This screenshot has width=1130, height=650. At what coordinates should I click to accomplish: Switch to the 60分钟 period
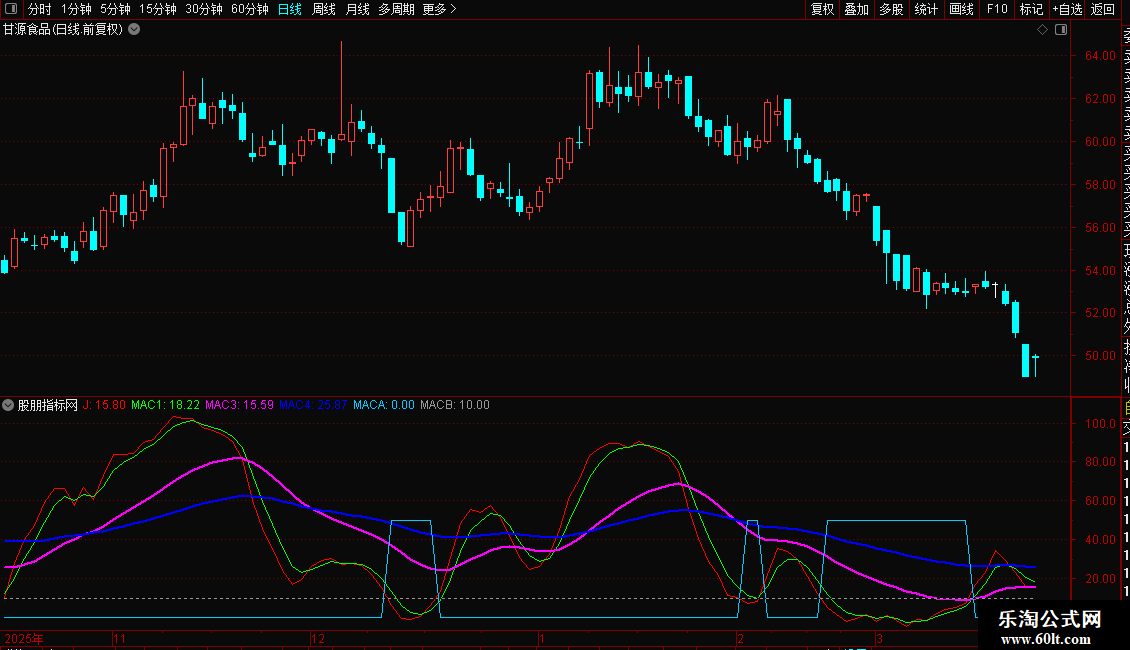[x=249, y=9]
